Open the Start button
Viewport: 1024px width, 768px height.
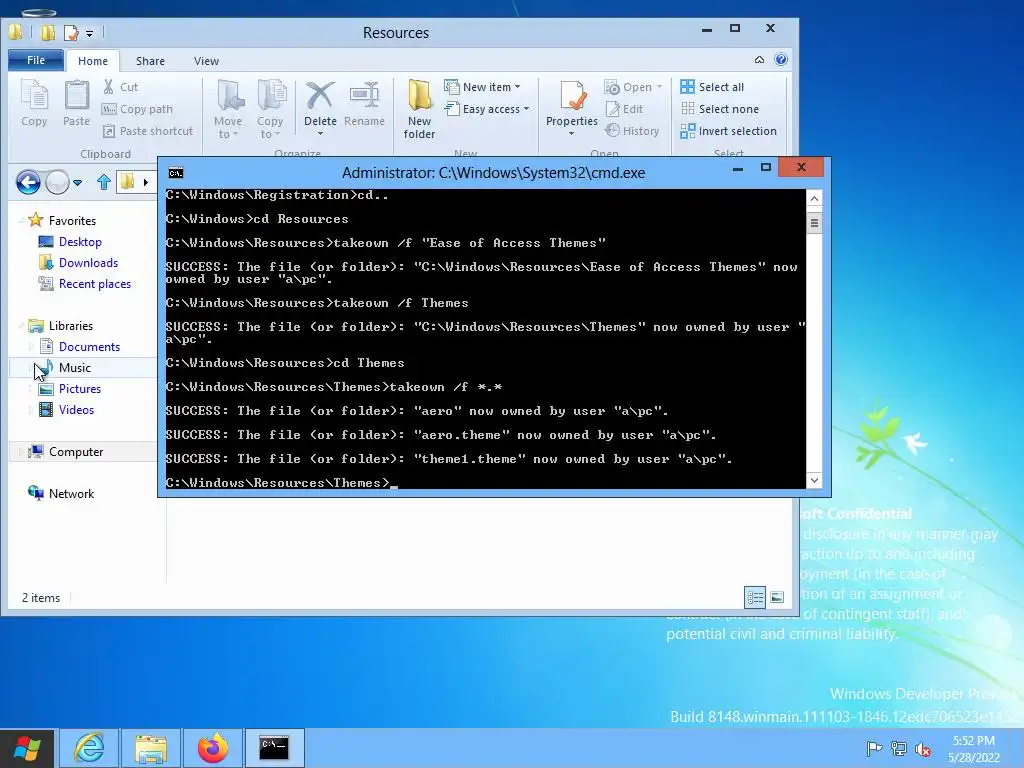tap(27, 748)
